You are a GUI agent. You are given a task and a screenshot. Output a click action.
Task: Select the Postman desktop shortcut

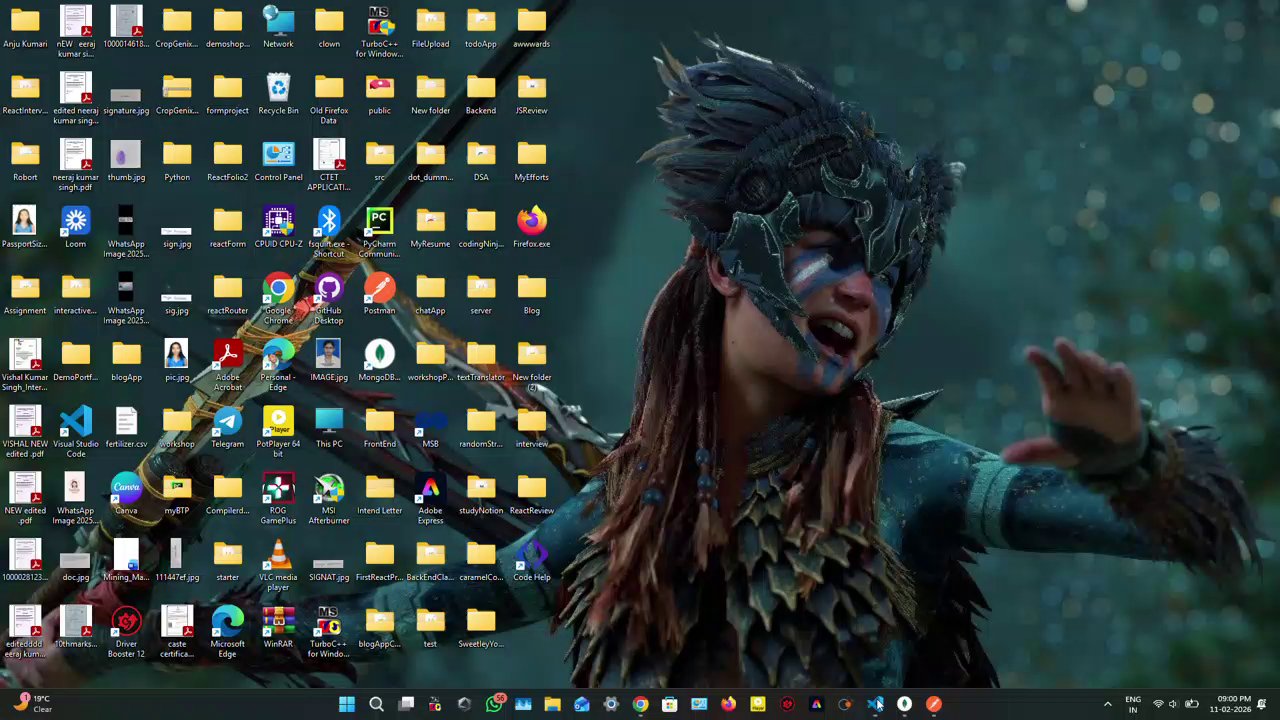tap(379, 294)
